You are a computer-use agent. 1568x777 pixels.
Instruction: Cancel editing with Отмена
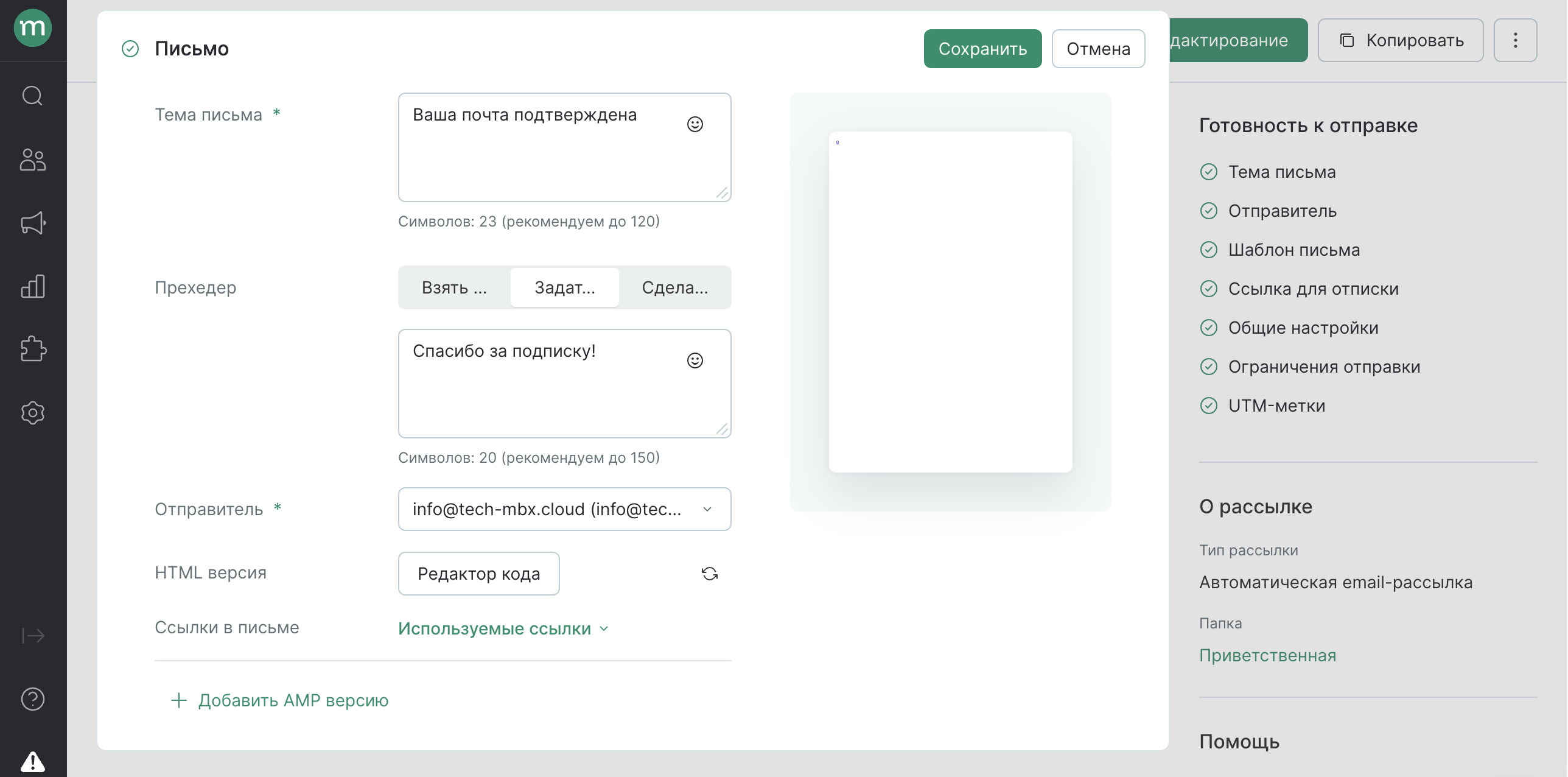(x=1099, y=49)
